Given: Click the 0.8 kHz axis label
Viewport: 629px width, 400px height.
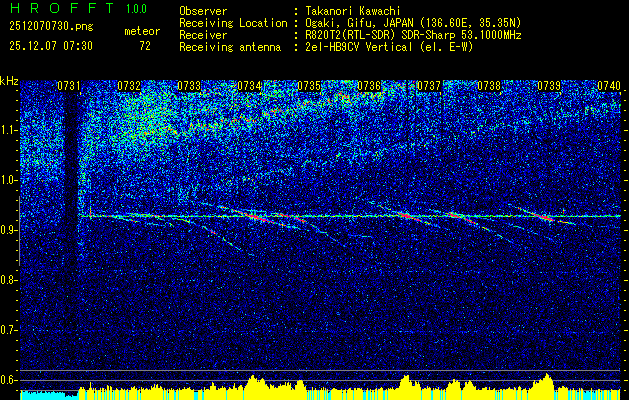Looking at the screenshot, I should (x=9, y=280).
